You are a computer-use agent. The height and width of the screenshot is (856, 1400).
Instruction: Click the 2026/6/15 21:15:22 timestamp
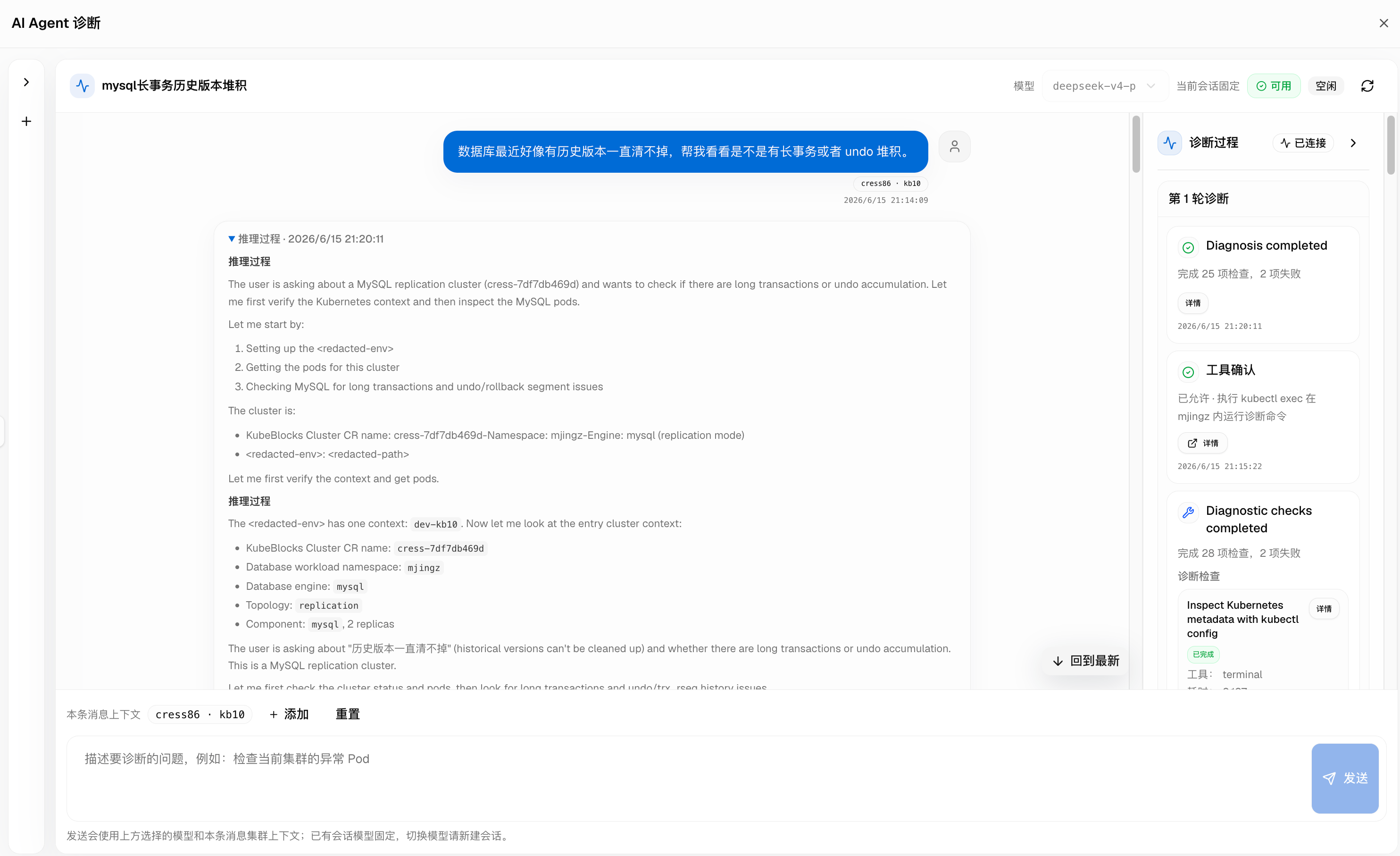point(1219,467)
